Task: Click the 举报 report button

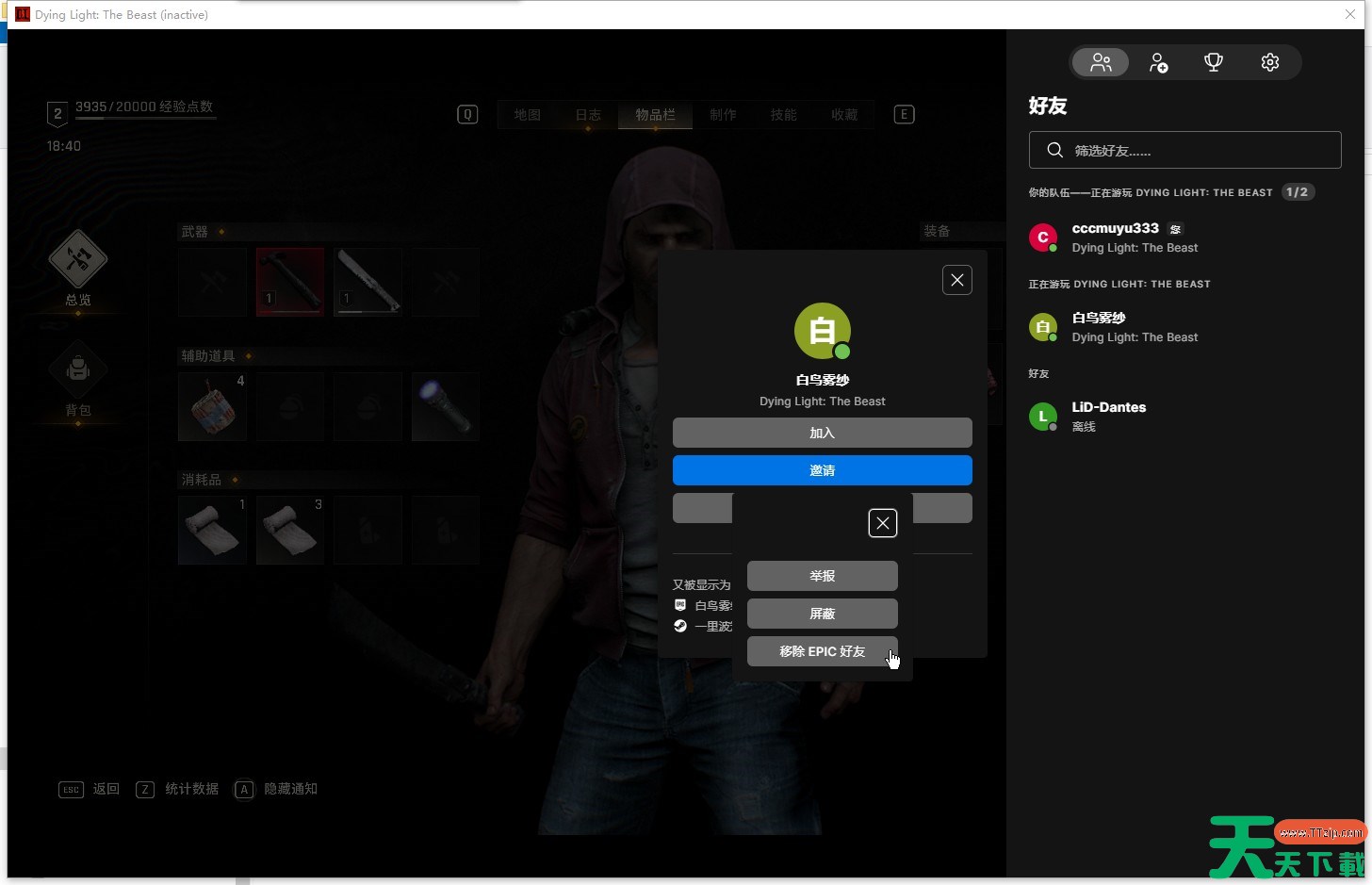Action: [x=822, y=576]
